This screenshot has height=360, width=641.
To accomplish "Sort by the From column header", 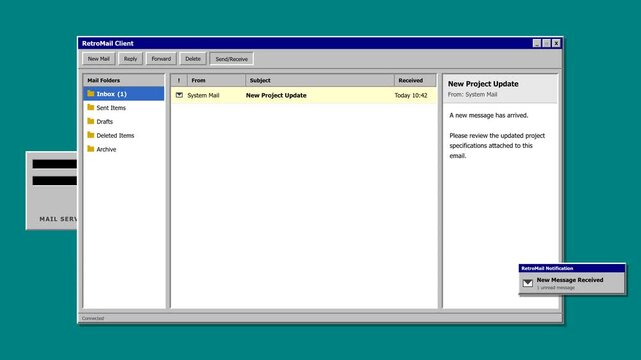I will [x=216, y=80].
